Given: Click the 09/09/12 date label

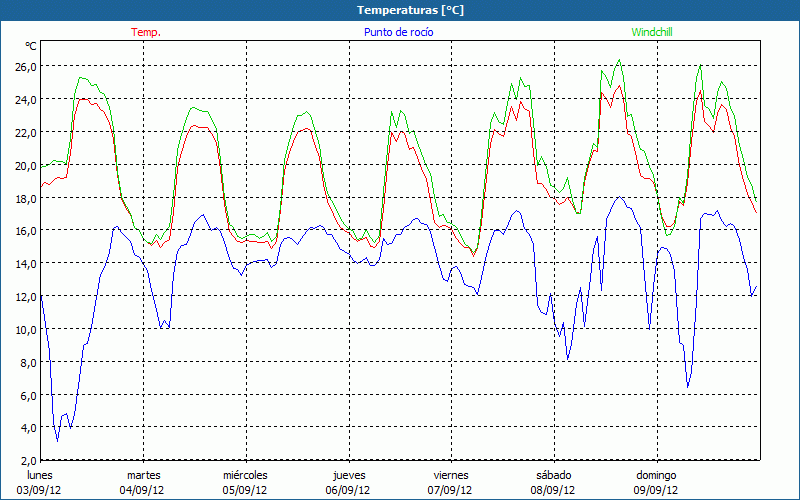Looking at the screenshot, I should (656, 490).
